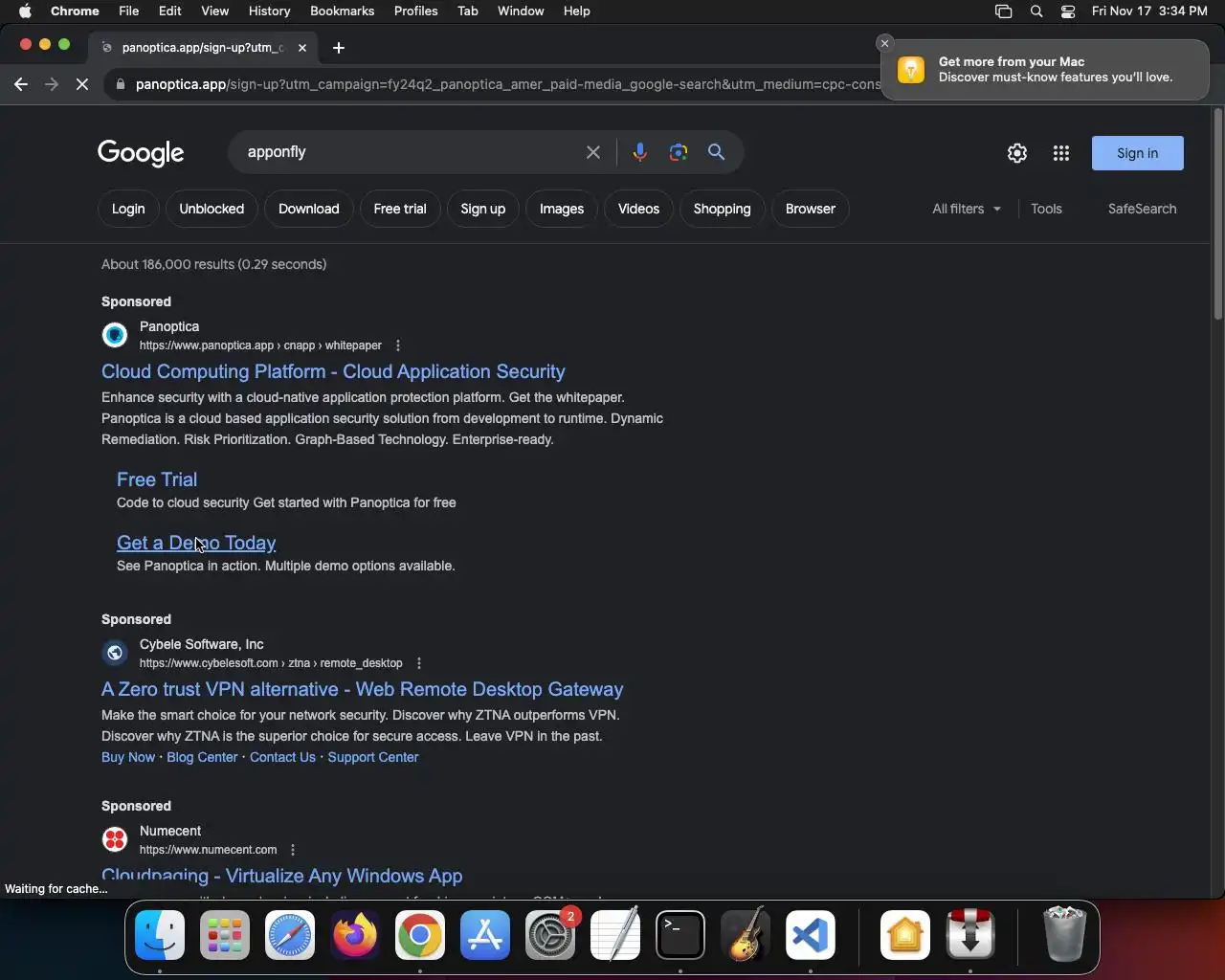Open Cloudpaging Virtualize Any Windows App link
The image size is (1225, 980).
coord(281,876)
